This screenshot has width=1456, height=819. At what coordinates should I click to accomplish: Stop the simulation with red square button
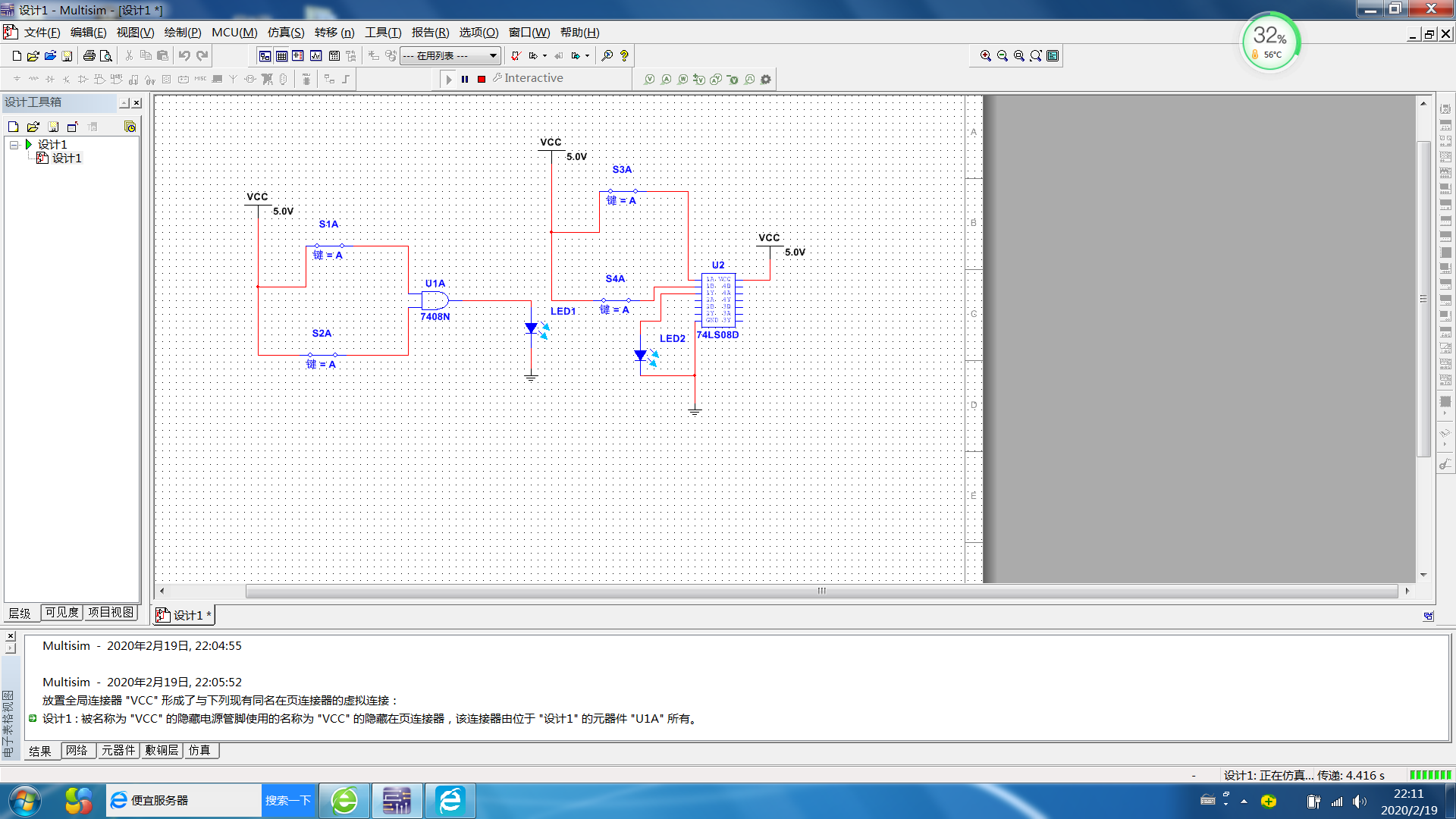482,79
